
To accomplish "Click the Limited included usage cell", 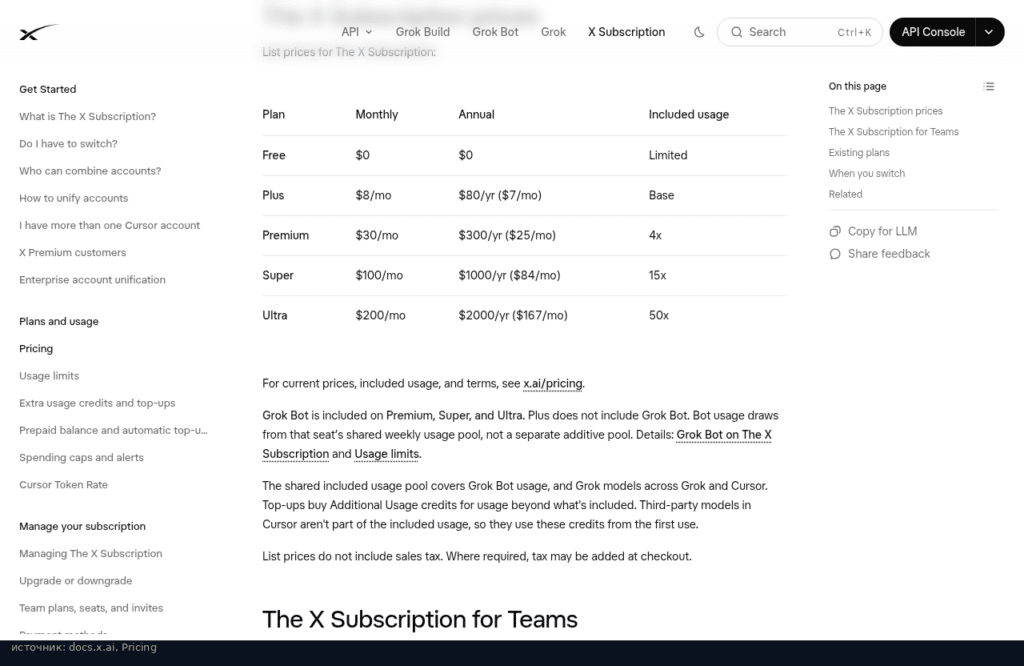I will (667, 155).
